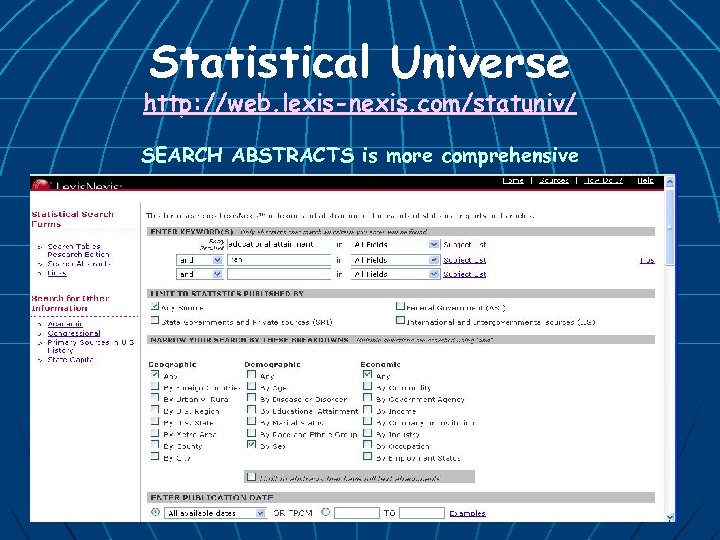720x540 pixels.
Task: Check By U.S. State checkbox
Action: (155, 421)
